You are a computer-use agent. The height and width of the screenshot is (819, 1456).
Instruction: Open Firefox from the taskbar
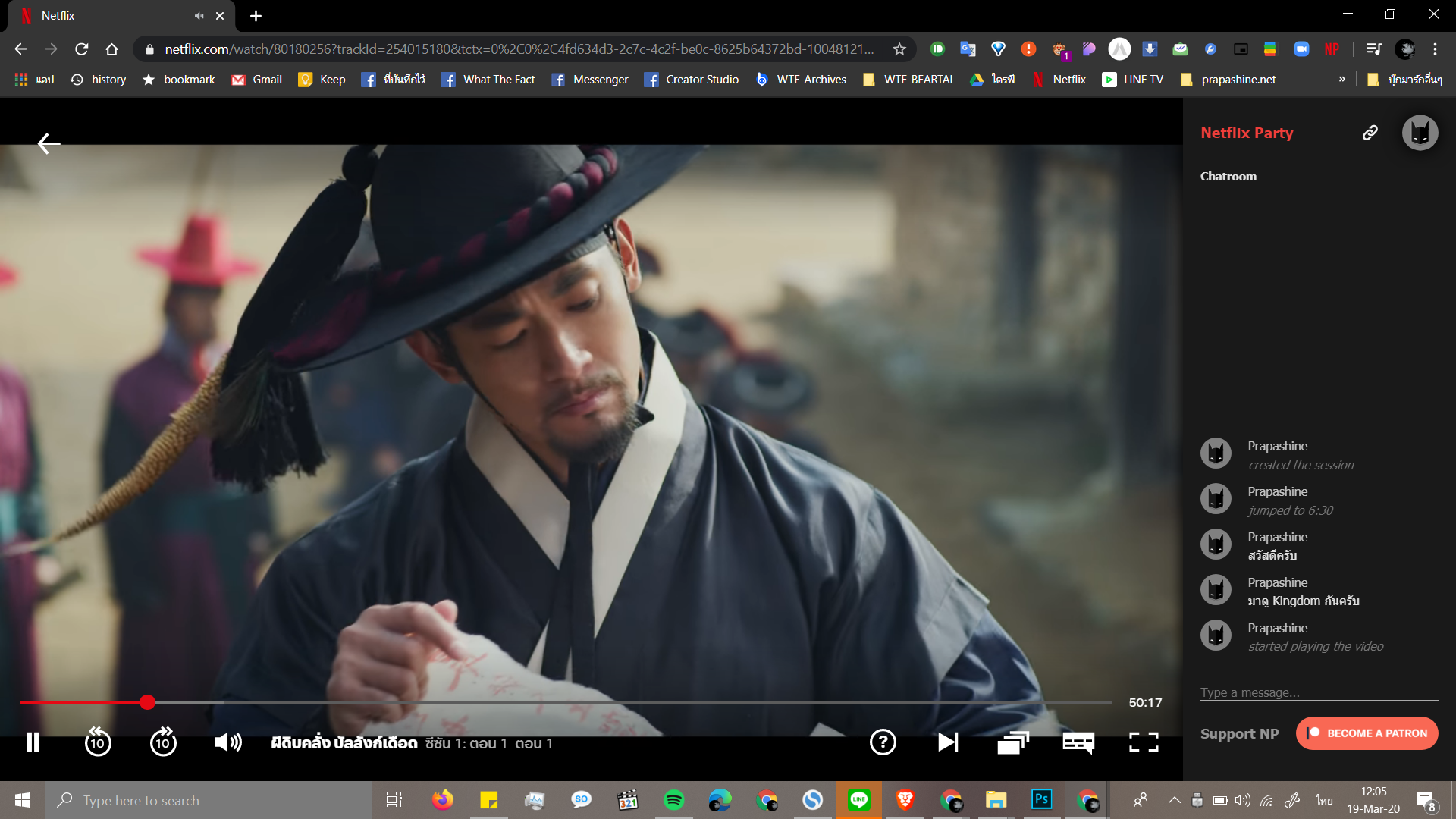pyautogui.click(x=442, y=800)
